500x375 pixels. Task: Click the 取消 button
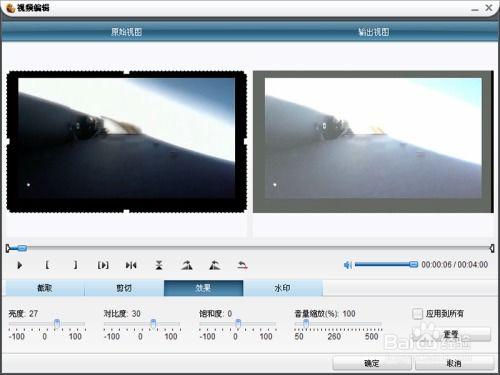tap(454, 363)
